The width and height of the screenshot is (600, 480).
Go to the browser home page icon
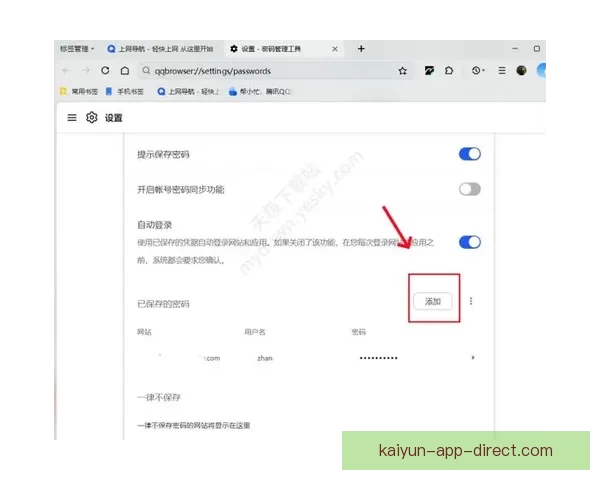(x=125, y=70)
